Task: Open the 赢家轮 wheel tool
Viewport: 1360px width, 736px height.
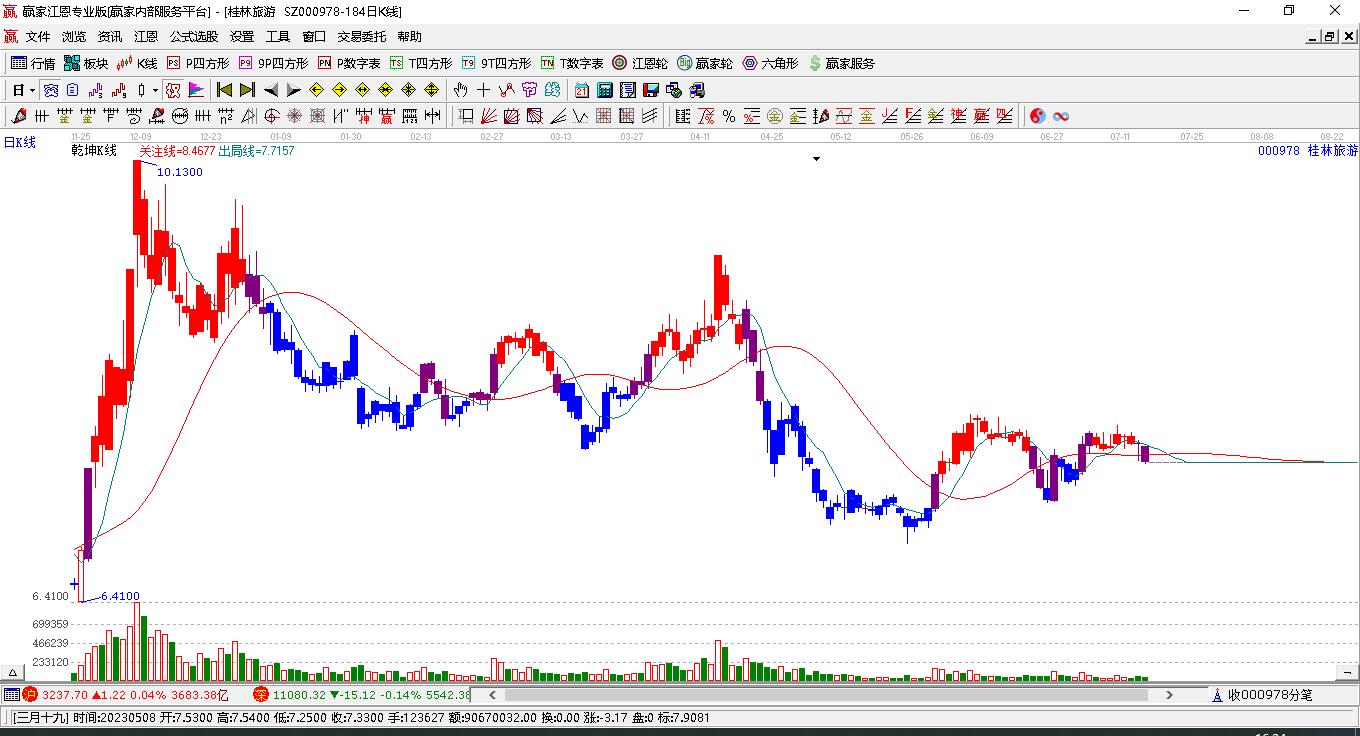Action: [705, 63]
